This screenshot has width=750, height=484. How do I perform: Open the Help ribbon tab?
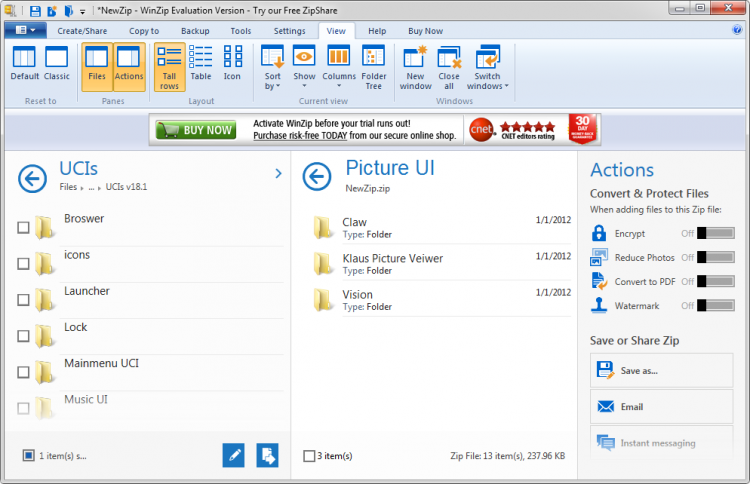(x=377, y=31)
